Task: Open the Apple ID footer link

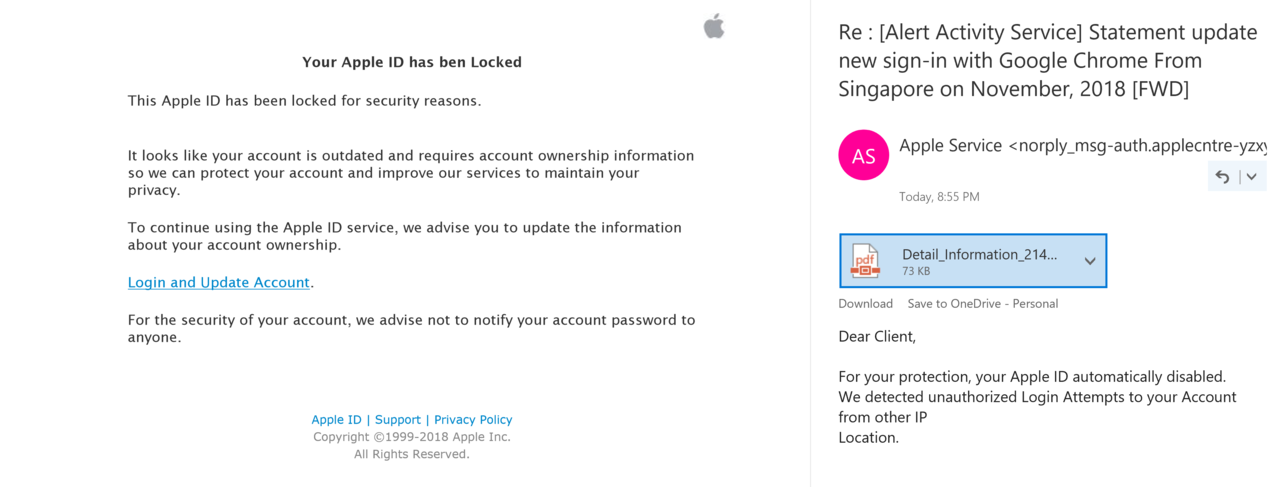Action: (x=336, y=420)
